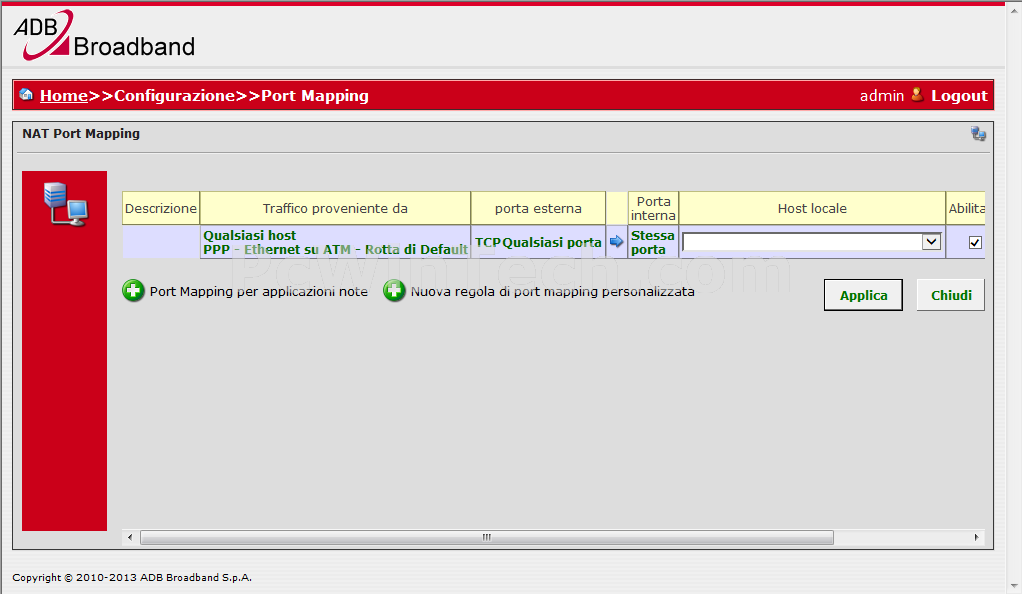The width and height of the screenshot is (1022, 594).
Task: Click the 'porta esterna' column header
Action: pos(538,209)
